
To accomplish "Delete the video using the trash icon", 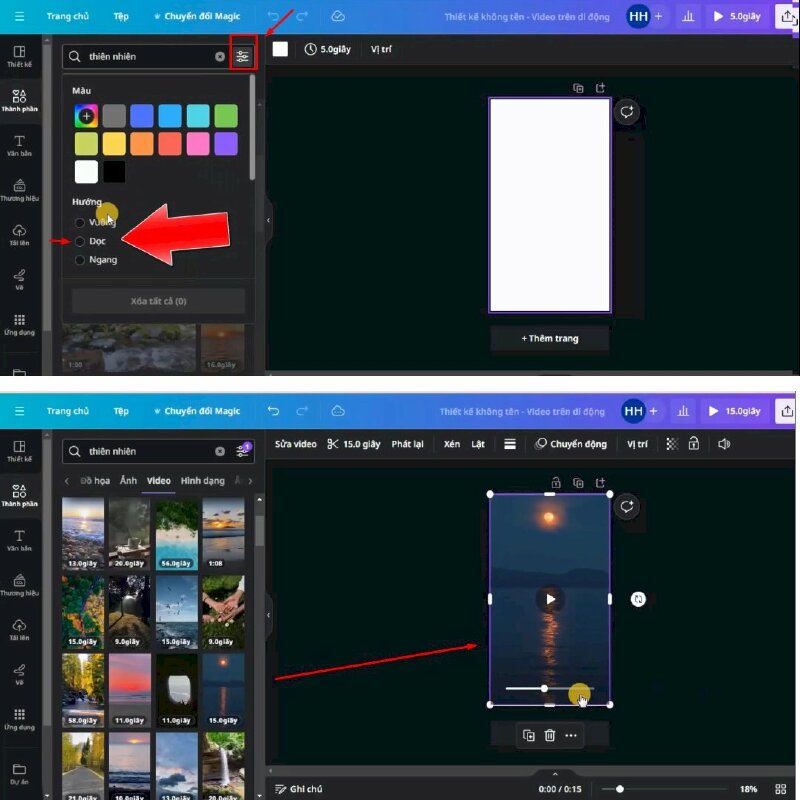I will click(x=549, y=736).
